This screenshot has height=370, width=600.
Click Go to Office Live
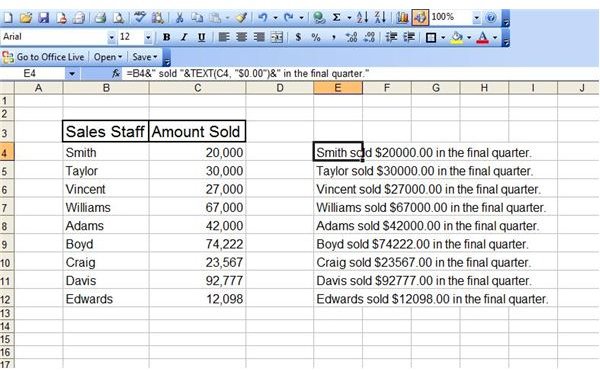(x=43, y=57)
